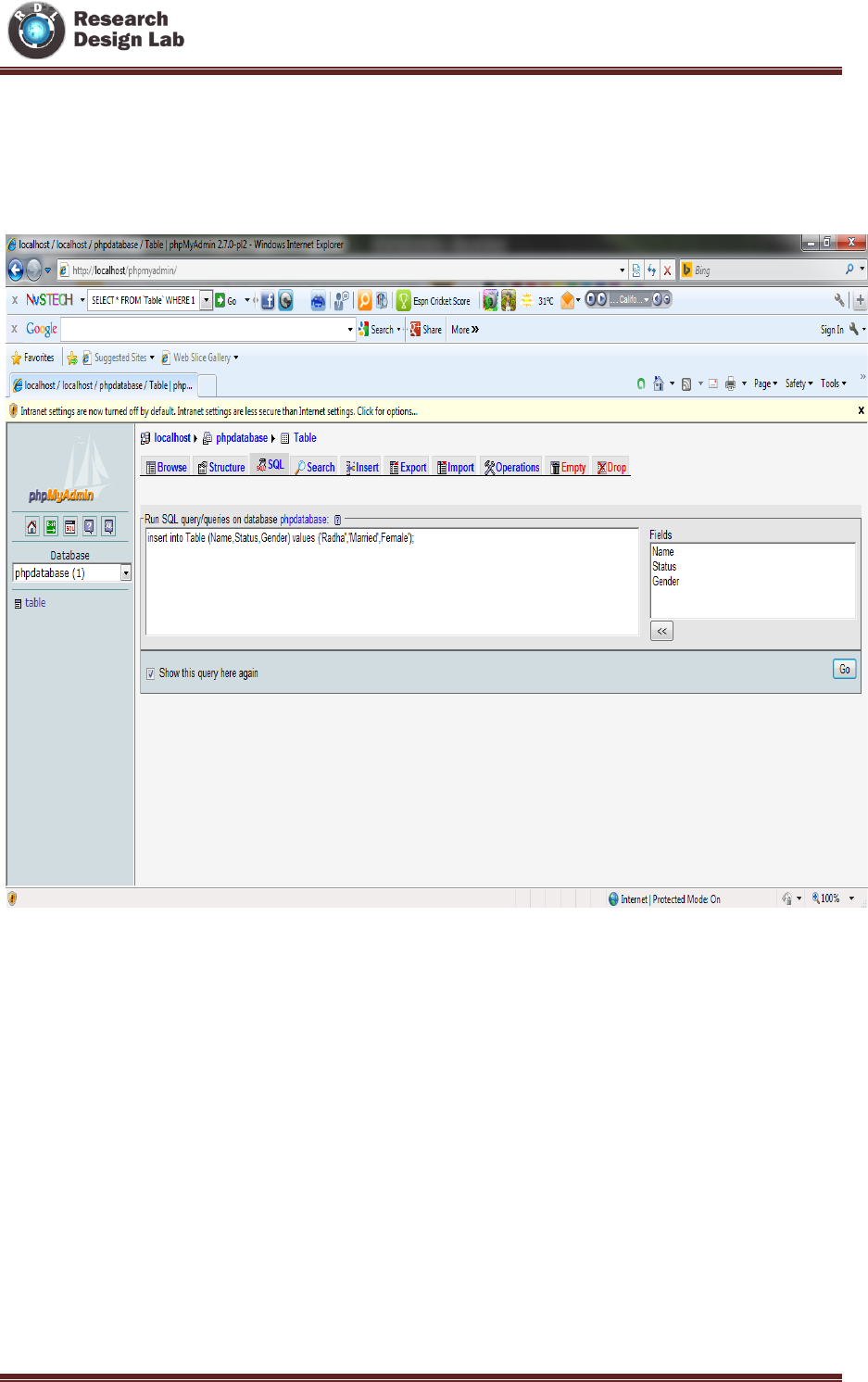
Task: Click the phpdatabase breadcrumb link
Action: 242,438
